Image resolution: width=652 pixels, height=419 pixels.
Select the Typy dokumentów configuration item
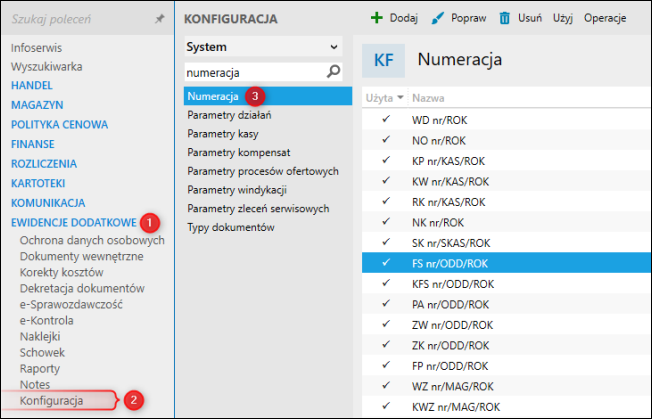[230, 228]
